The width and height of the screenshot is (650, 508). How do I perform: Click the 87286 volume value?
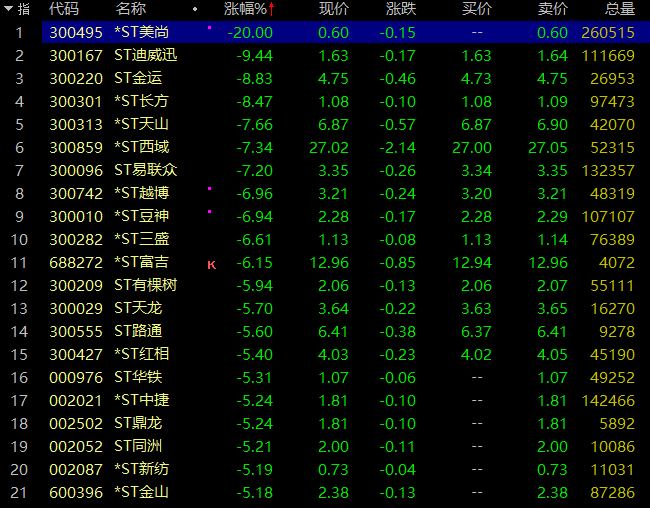[x=613, y=493]
